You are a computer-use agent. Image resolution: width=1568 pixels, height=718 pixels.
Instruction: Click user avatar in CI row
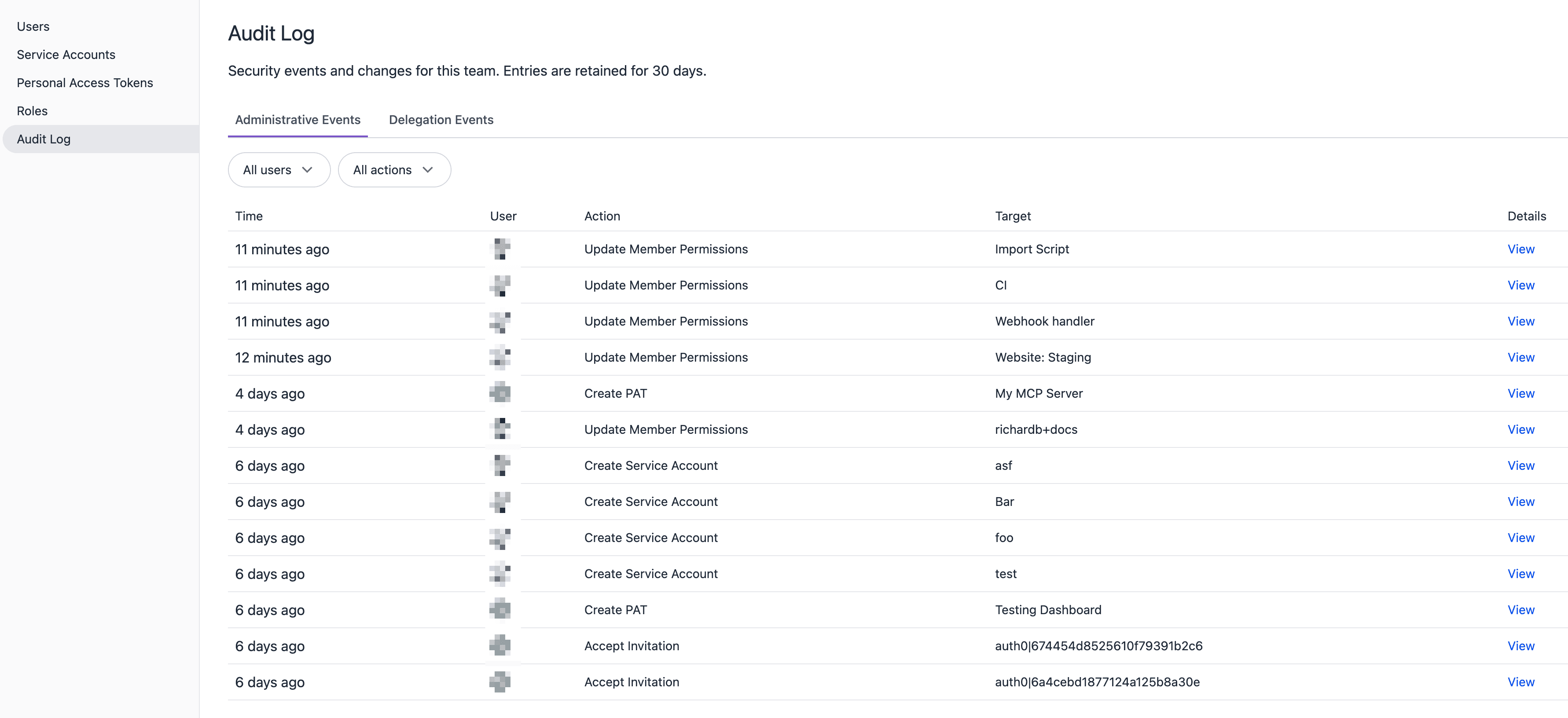500,286
